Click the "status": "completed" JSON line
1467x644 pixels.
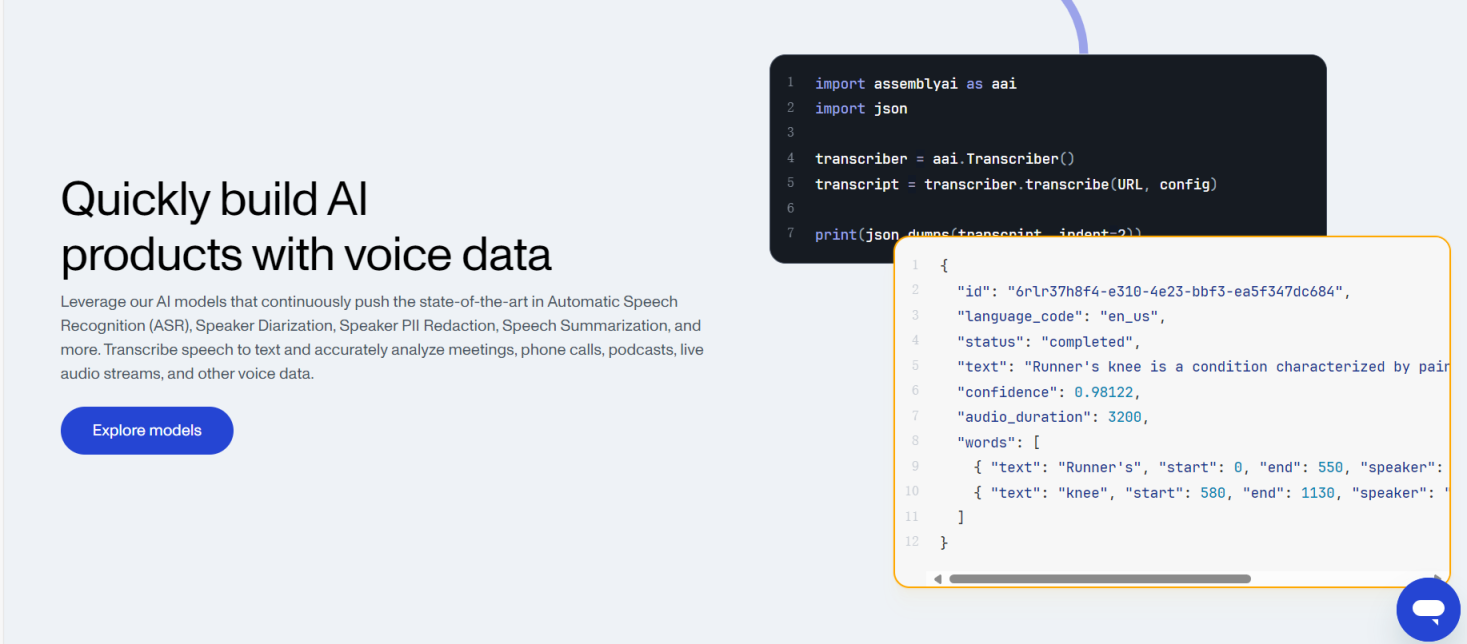tap(1048, 342)
